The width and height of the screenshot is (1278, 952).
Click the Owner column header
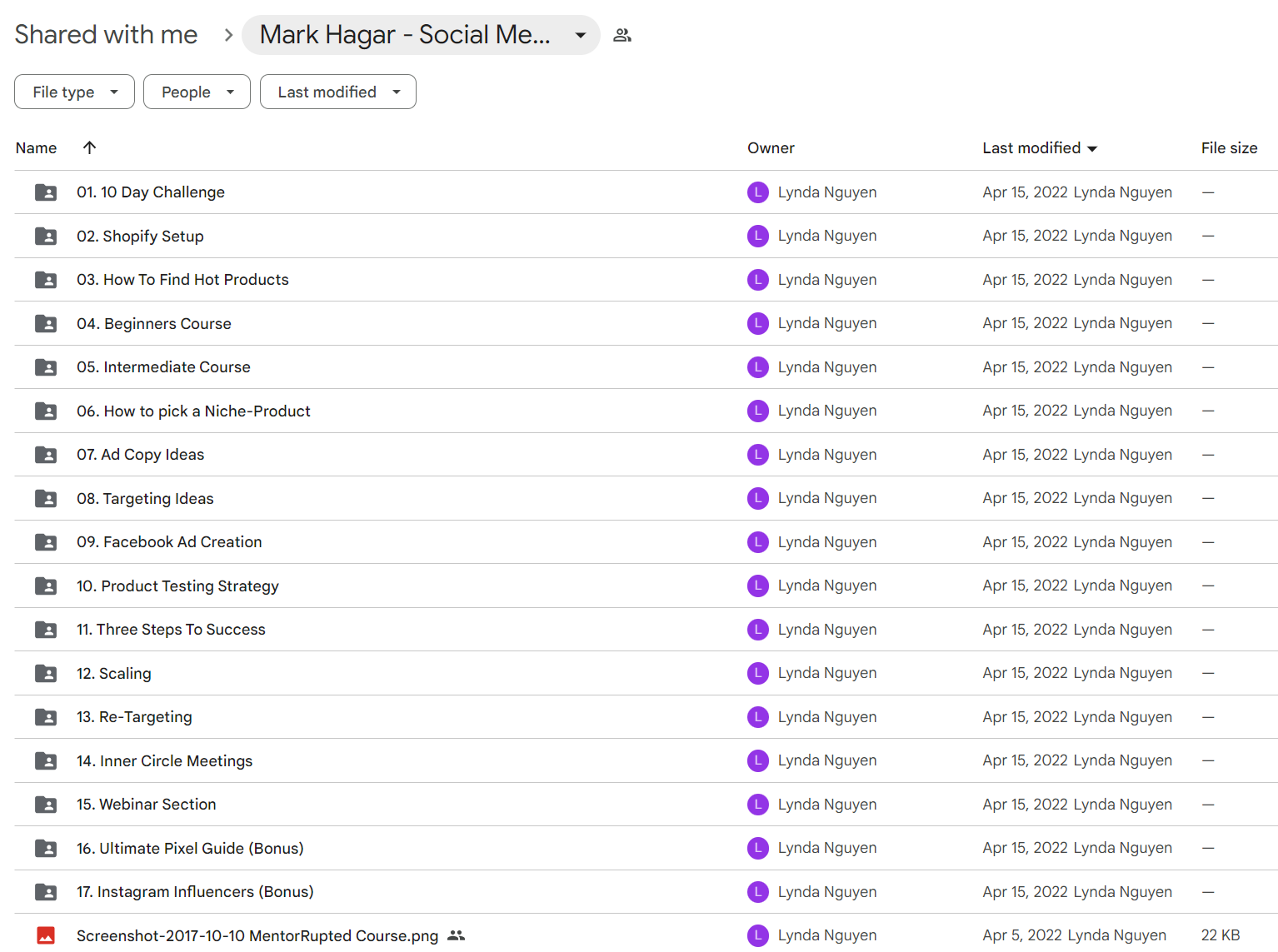click(771, 147)
